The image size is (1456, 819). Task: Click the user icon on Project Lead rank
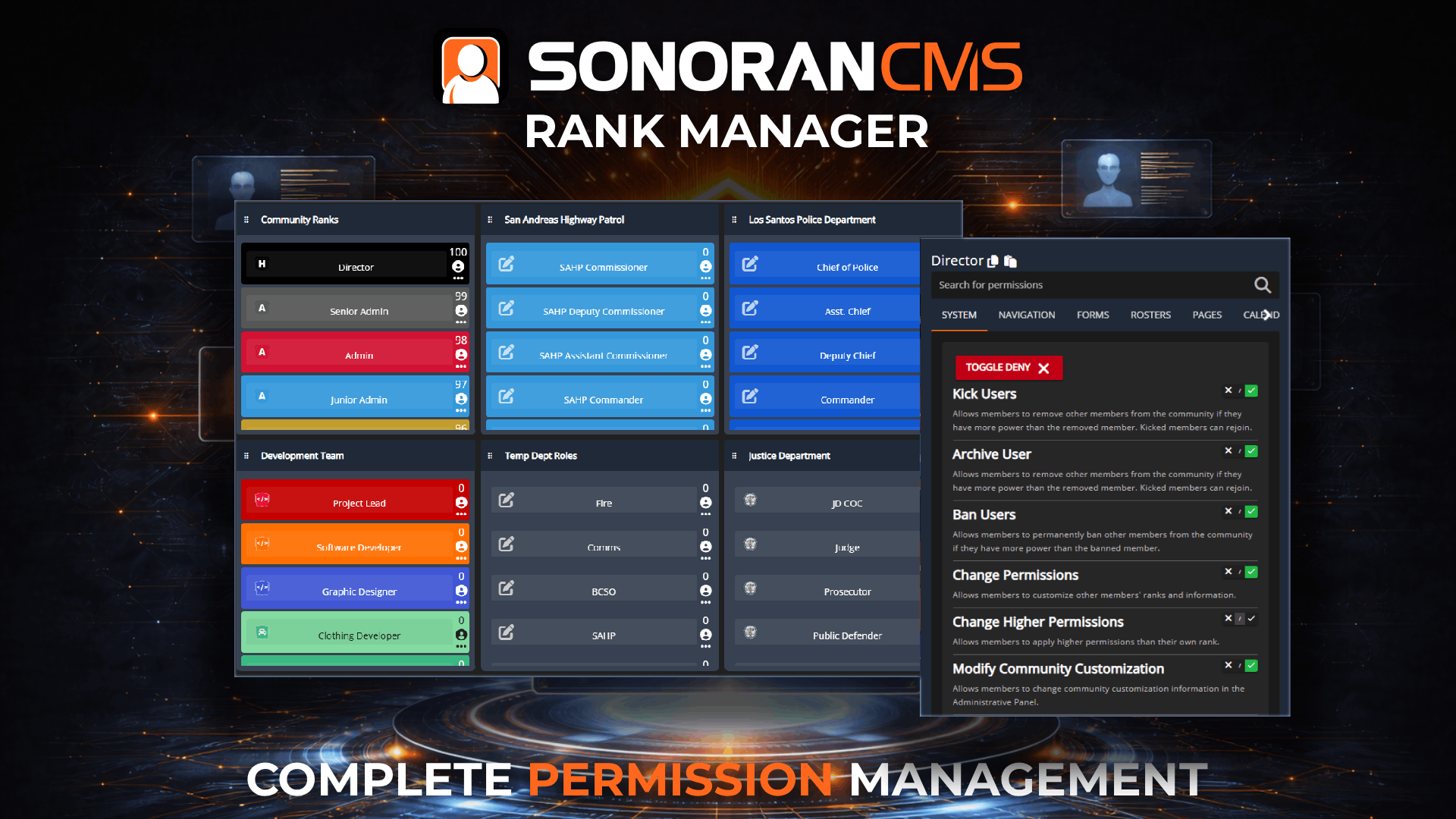461,502
